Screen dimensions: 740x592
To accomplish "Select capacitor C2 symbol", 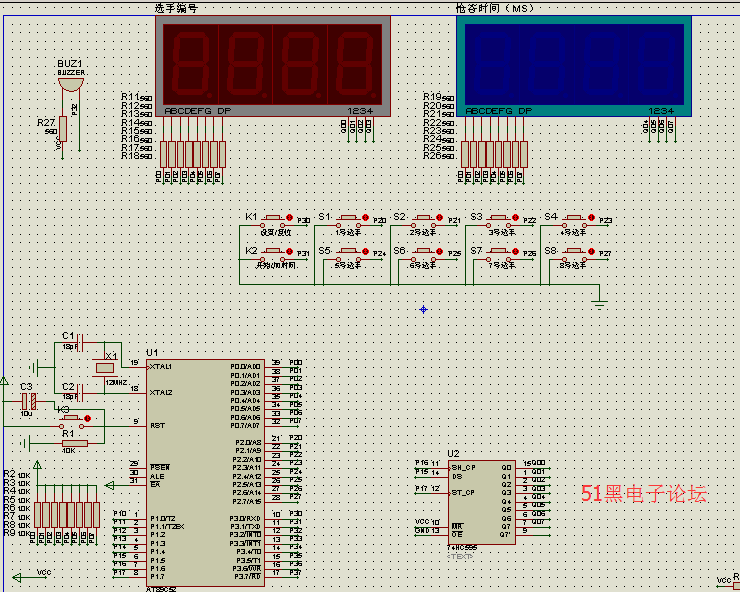I will pyautogui.click(x=80, y=393).
